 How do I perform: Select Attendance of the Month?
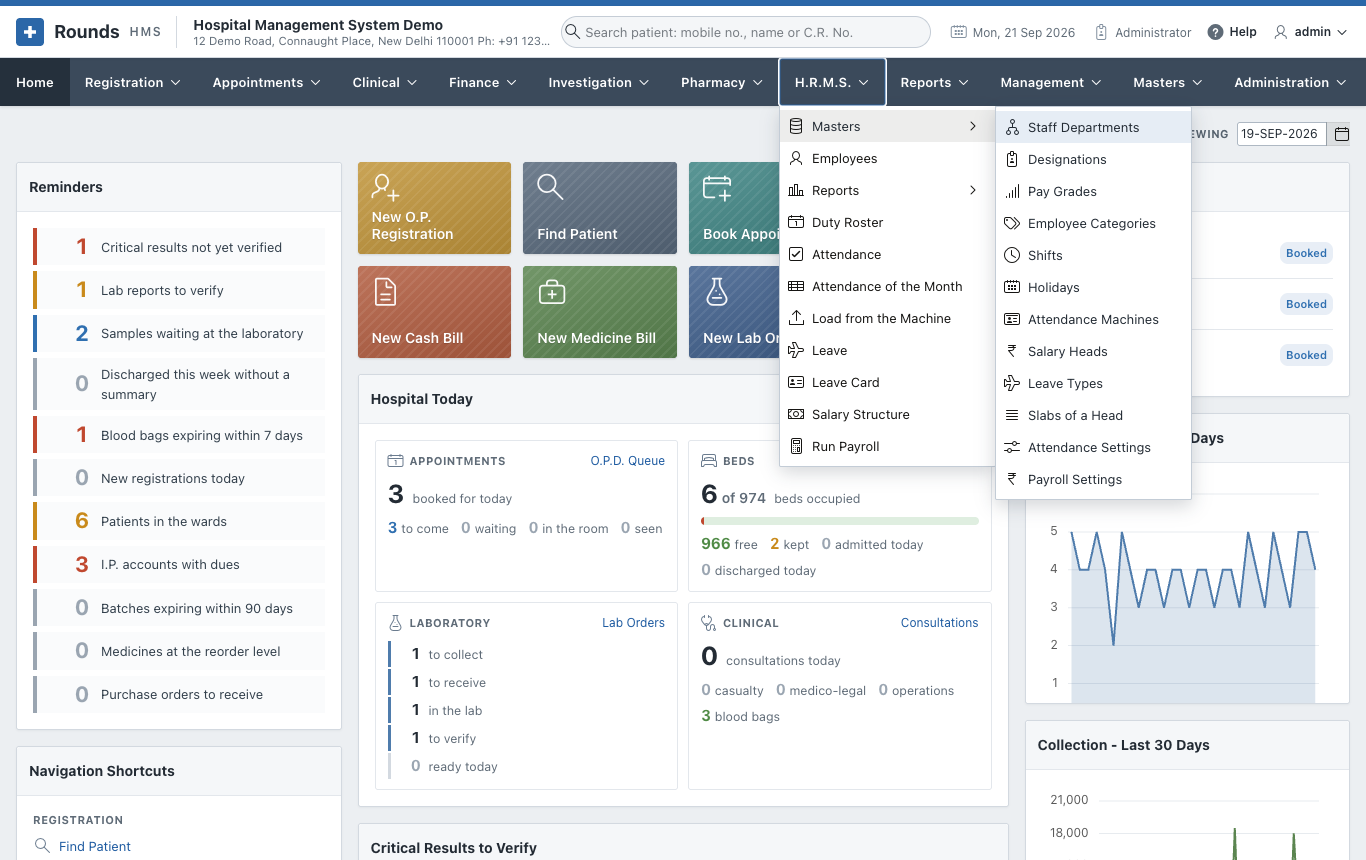tap(887, 286)
